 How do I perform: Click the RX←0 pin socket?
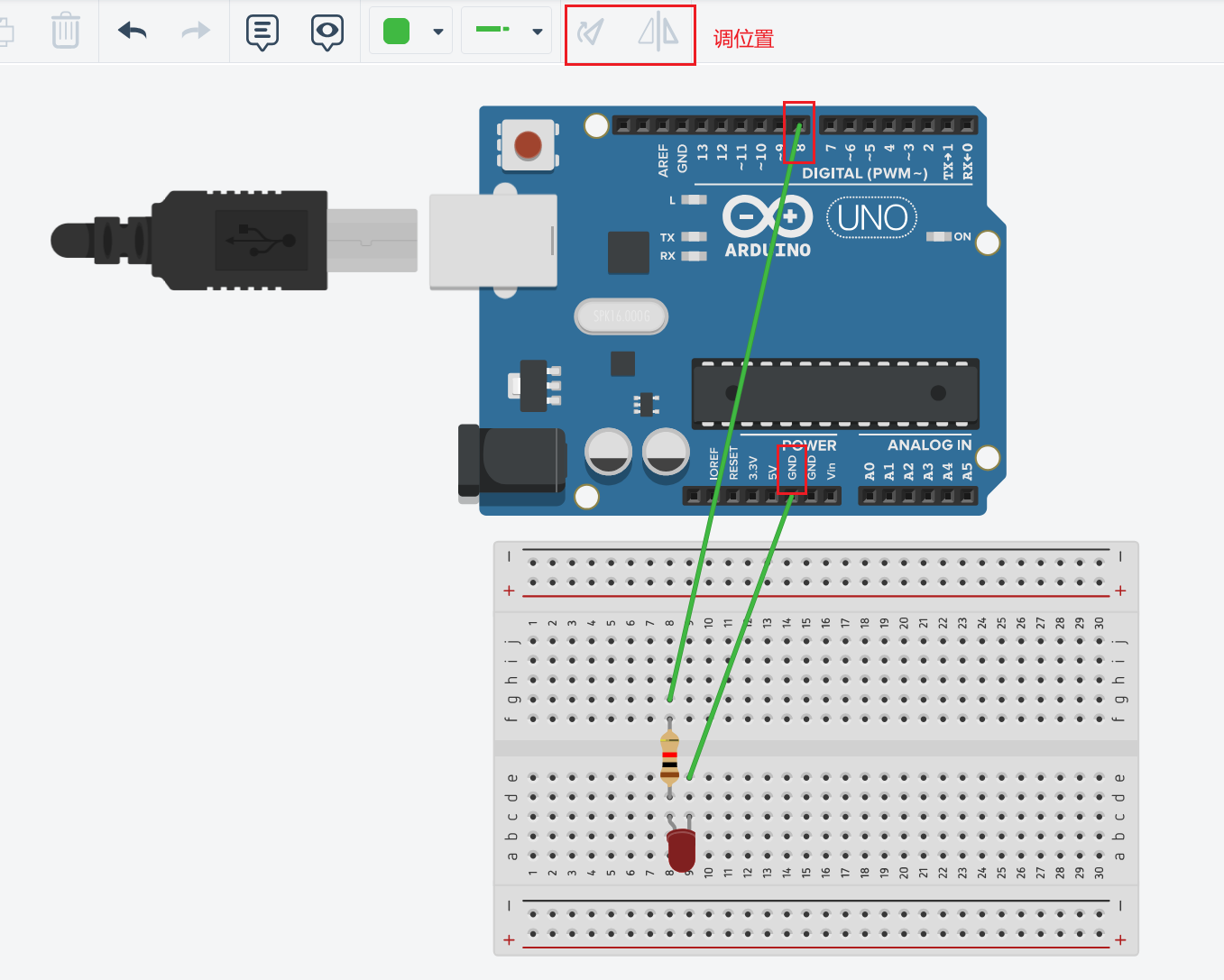tap(968, 125)
